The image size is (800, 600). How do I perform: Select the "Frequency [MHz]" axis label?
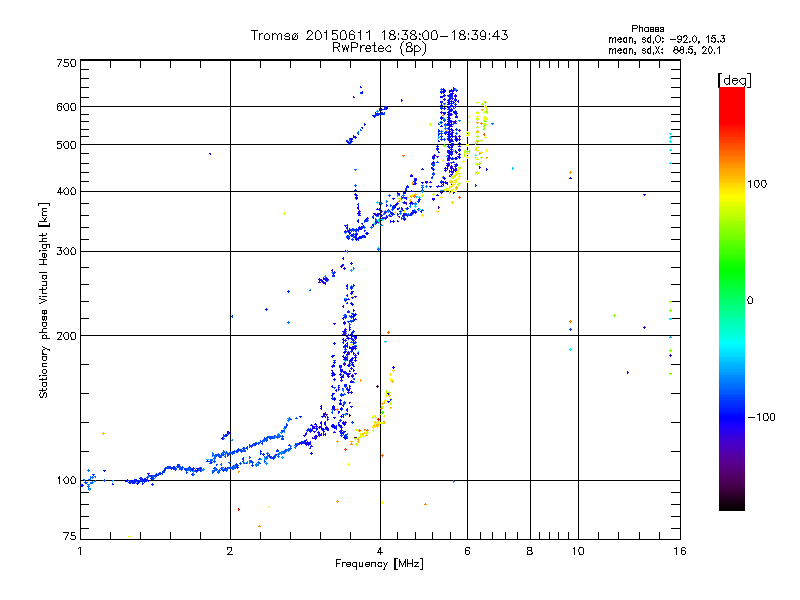pos(379,564)
